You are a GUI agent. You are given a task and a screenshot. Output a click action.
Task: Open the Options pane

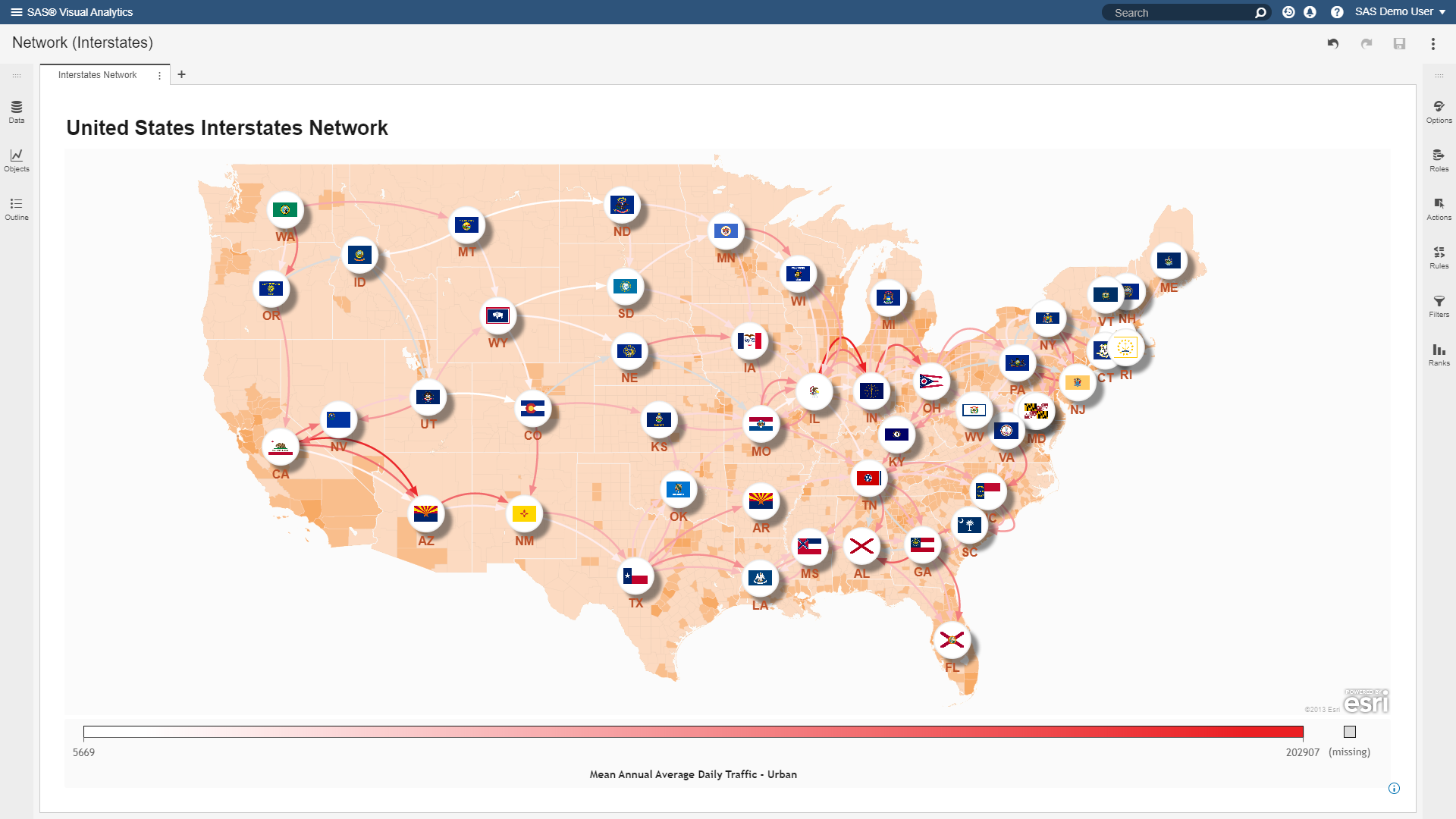1439,111
